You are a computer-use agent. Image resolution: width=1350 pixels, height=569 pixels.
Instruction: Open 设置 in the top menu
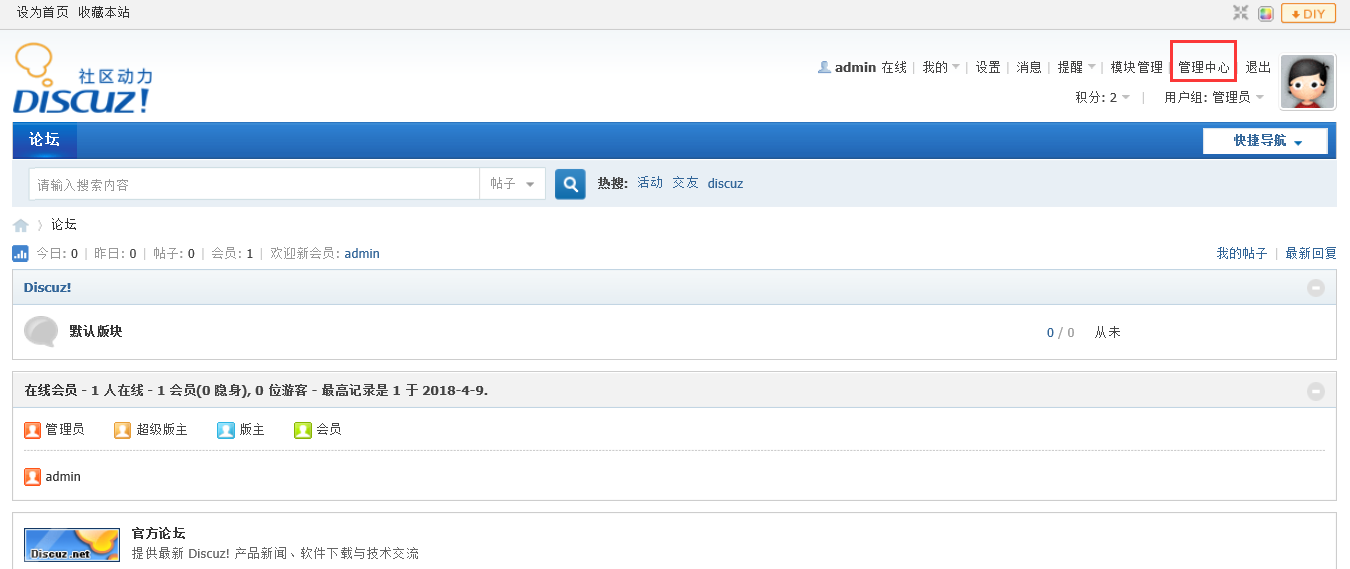point(988,67)
